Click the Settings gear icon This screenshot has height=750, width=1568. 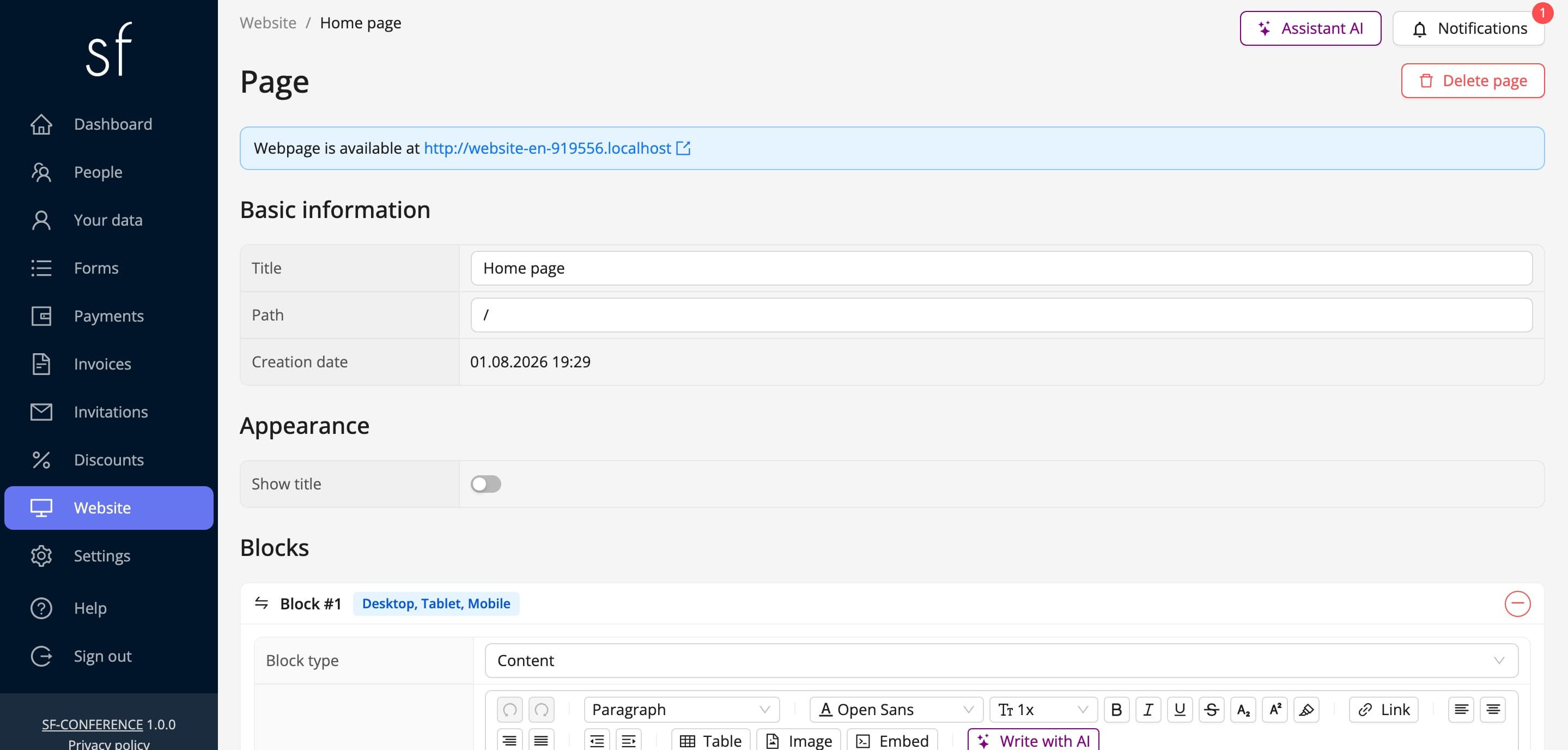pyautogui.click(x=41, y=556)
